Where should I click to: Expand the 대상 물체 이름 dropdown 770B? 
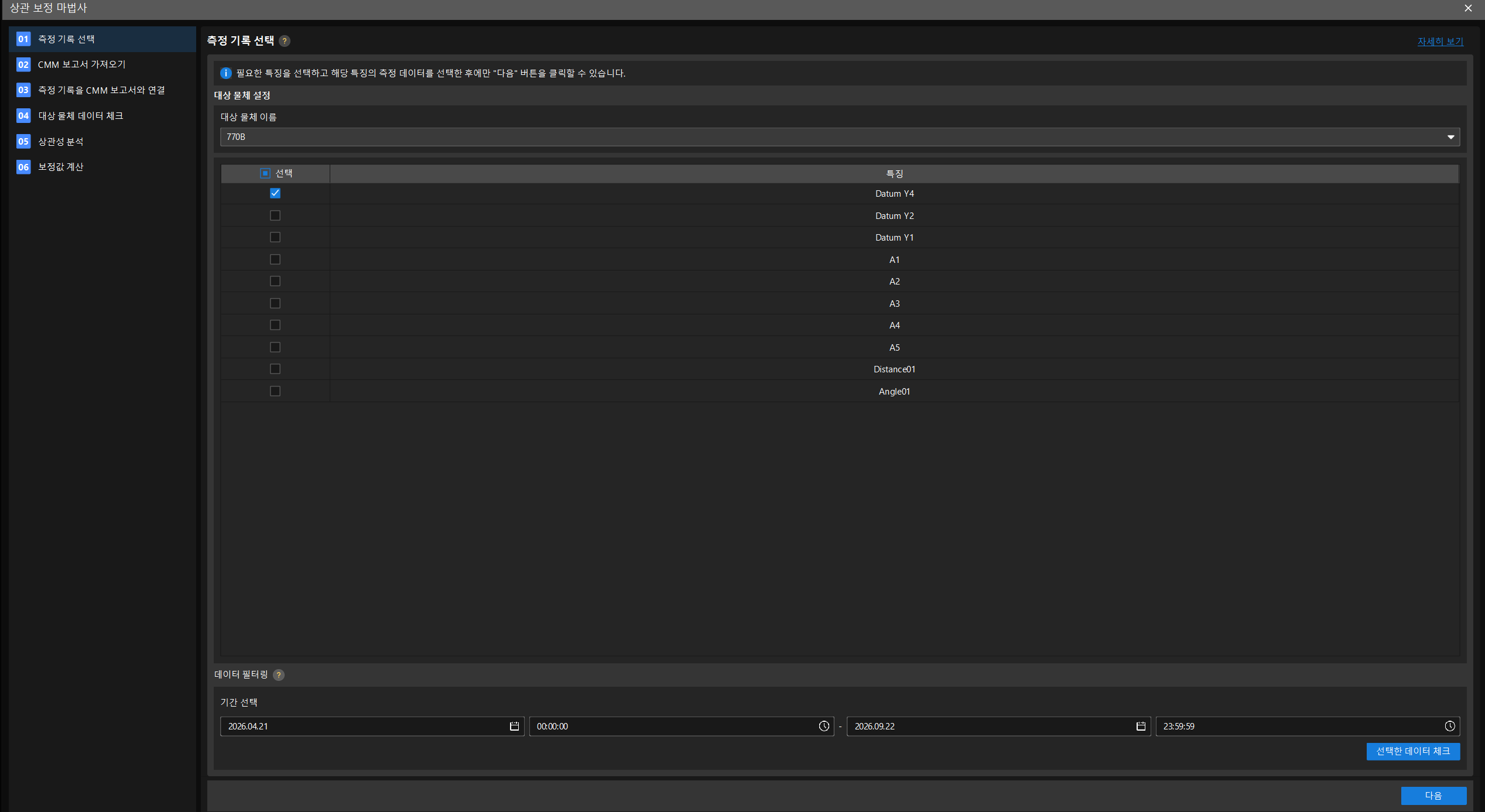click(x=840, y=137)
